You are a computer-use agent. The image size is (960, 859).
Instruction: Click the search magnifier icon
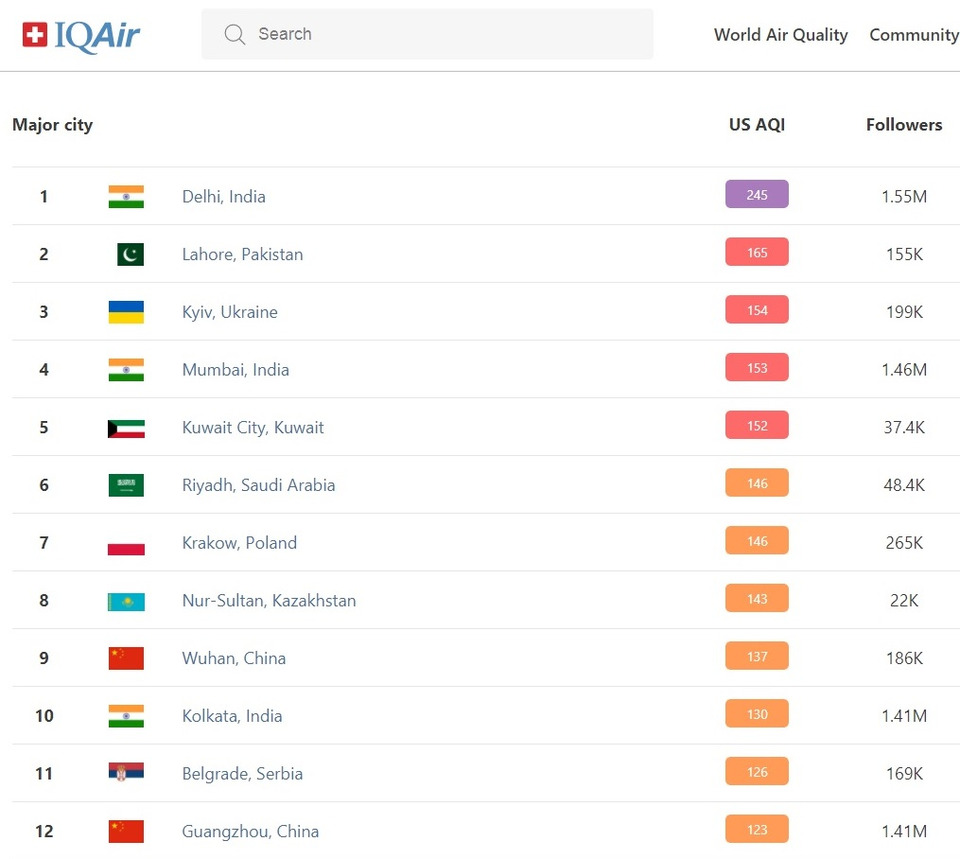[235, 35]
